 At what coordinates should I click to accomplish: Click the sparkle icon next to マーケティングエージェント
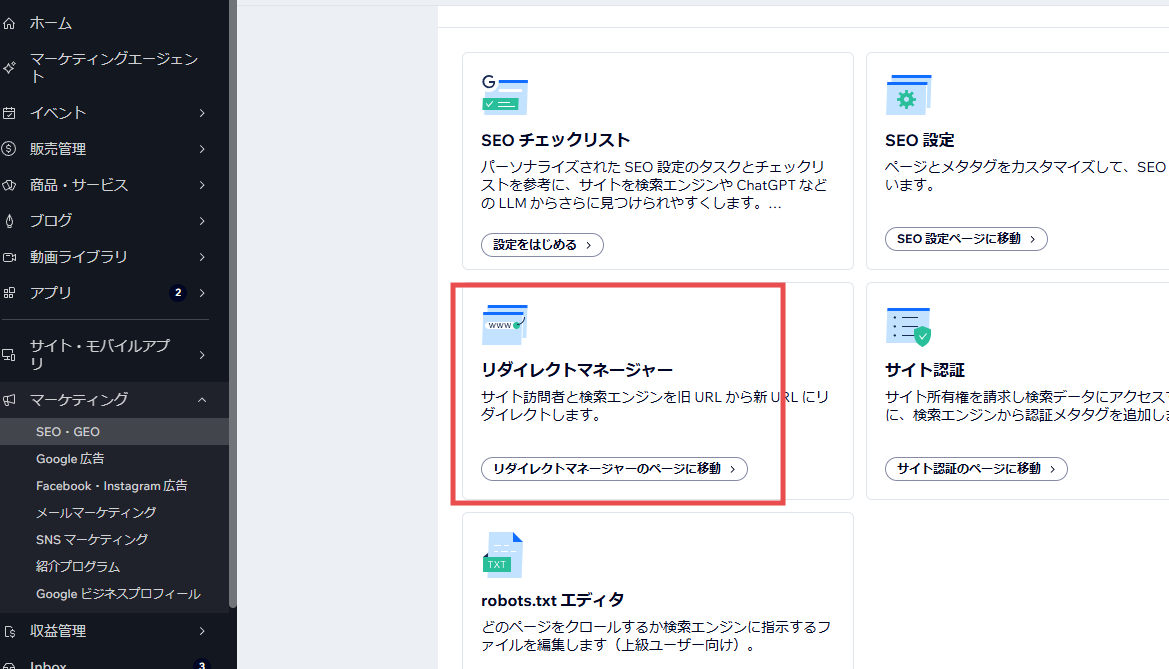click(x=11, y=66)
